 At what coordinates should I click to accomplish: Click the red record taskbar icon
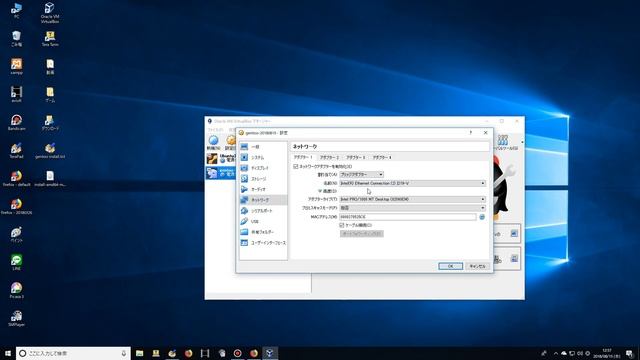(238, 353)
